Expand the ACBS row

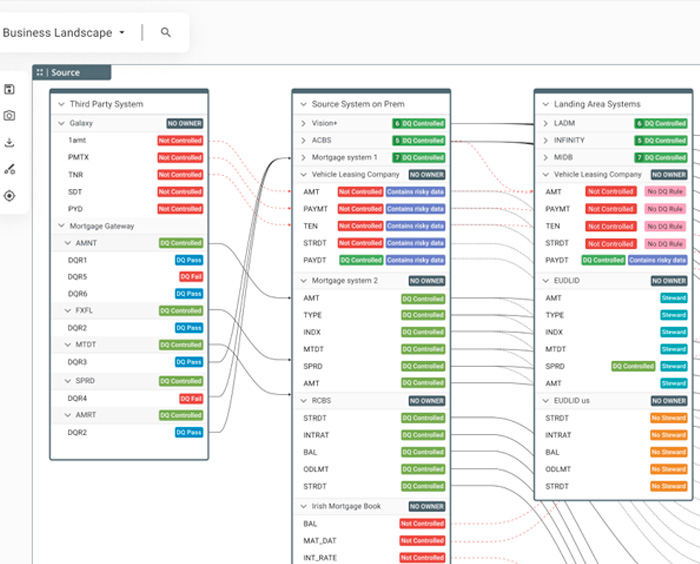click(303, 140)
